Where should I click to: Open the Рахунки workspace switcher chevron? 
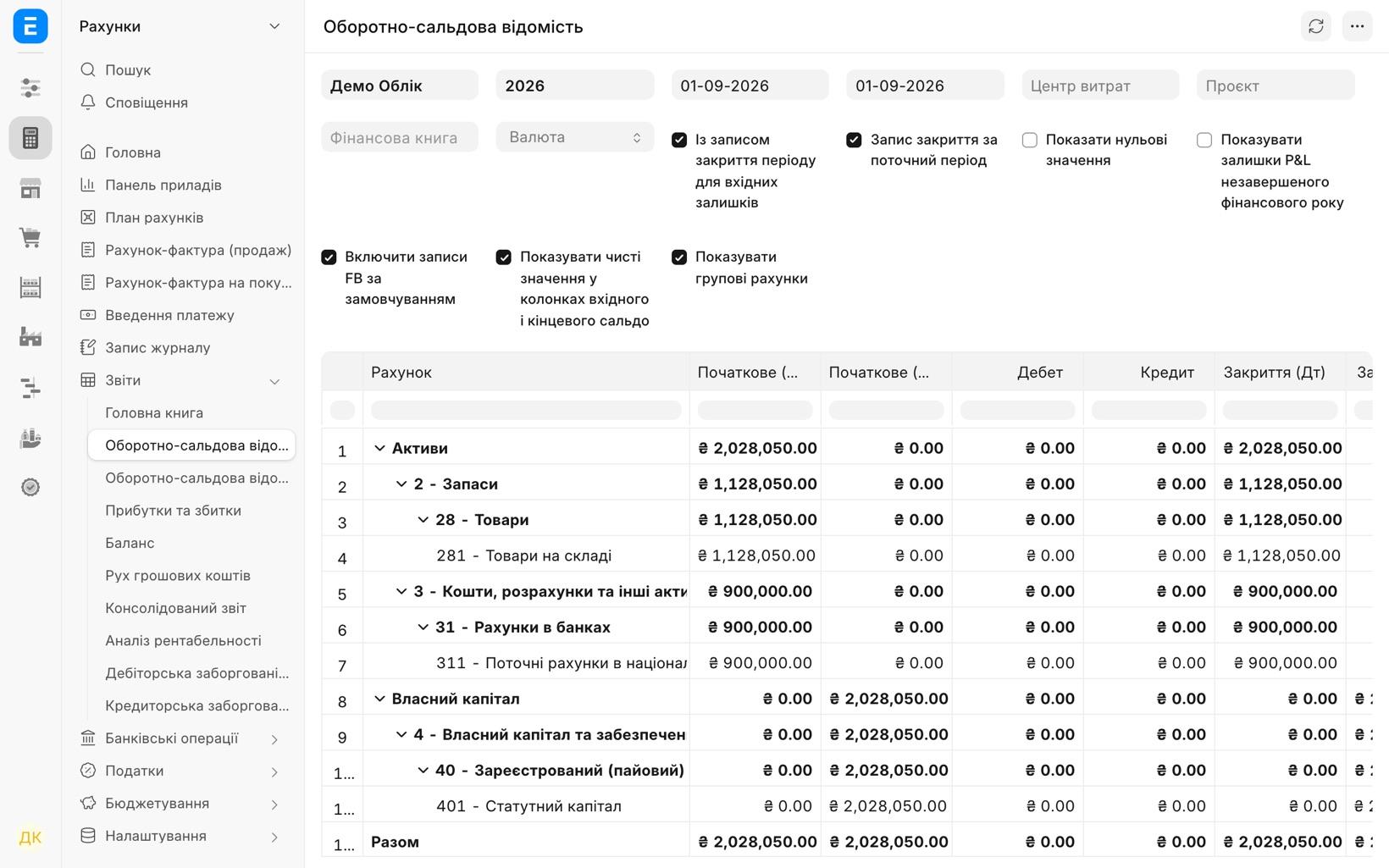tap(274, 26)
